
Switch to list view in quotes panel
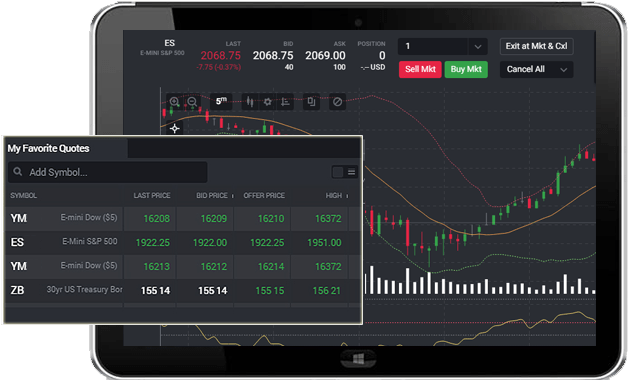pos(351,172)
